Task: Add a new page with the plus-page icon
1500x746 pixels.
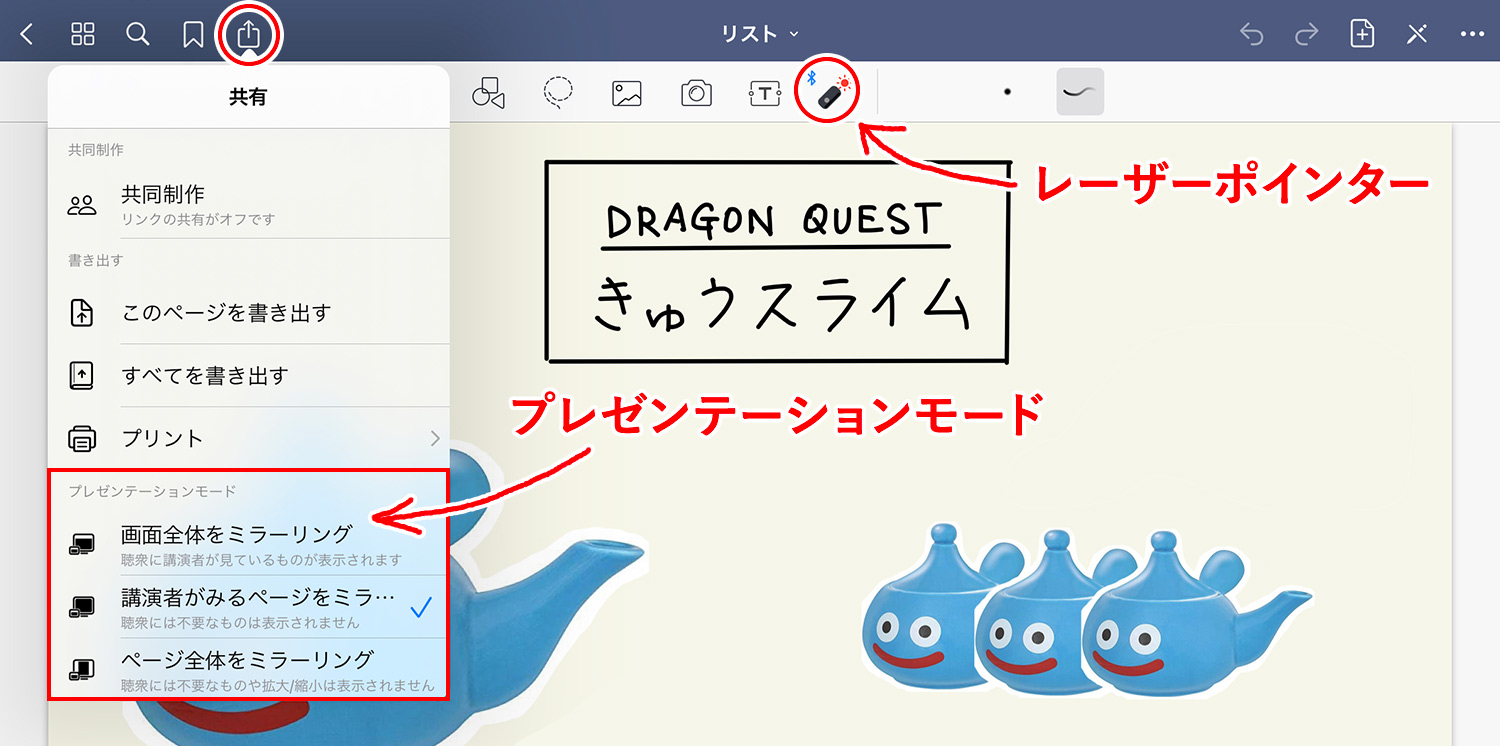Action: click(x=1362, y=34)
